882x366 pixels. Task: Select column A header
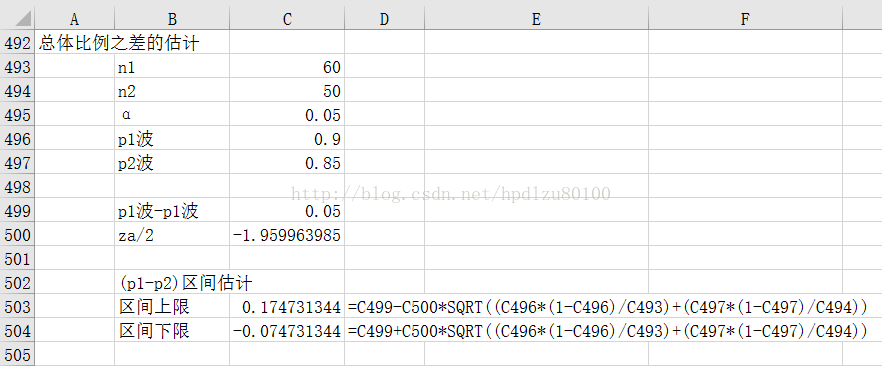click(74, 19)
